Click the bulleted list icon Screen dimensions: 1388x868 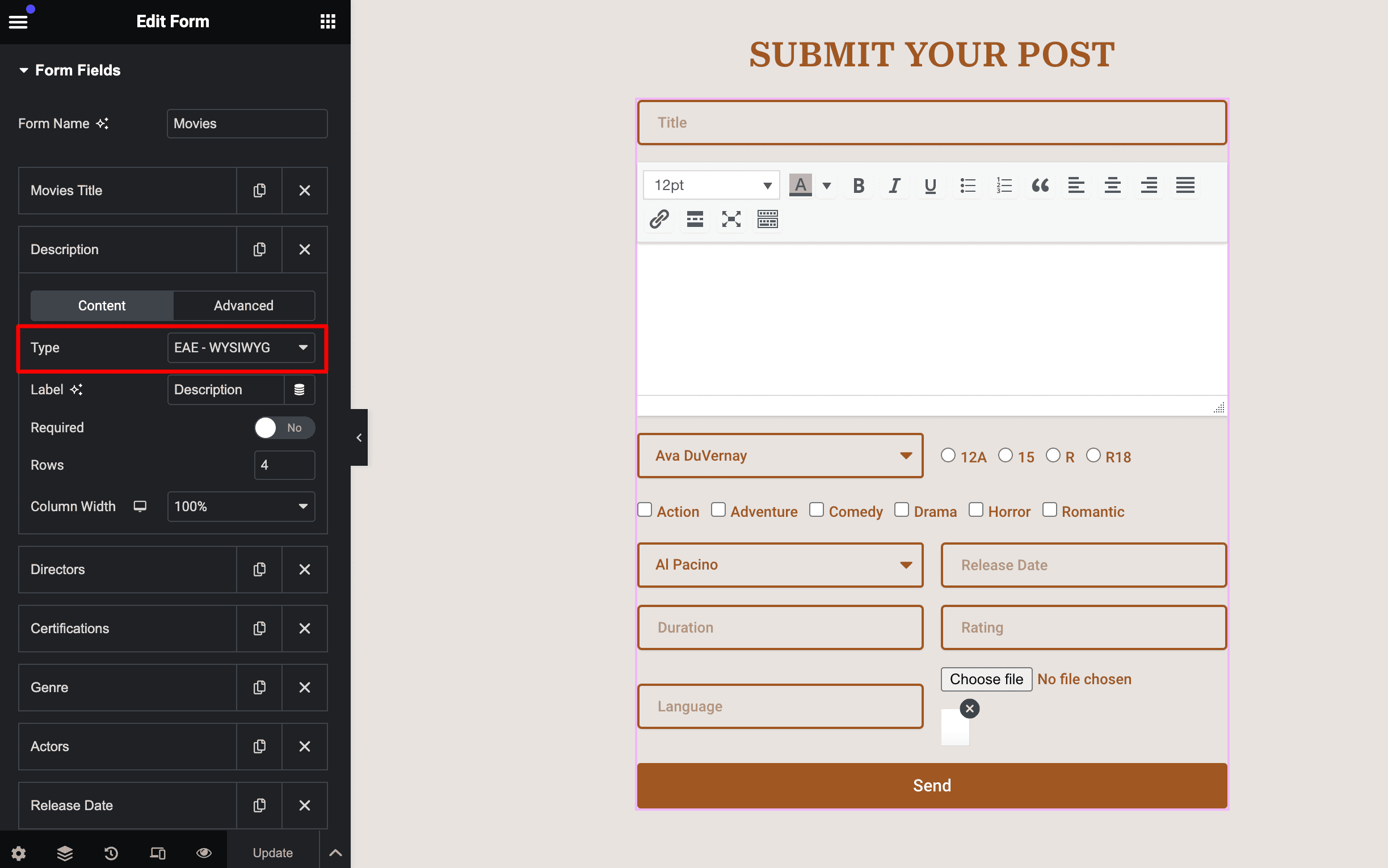coord(967,185)
